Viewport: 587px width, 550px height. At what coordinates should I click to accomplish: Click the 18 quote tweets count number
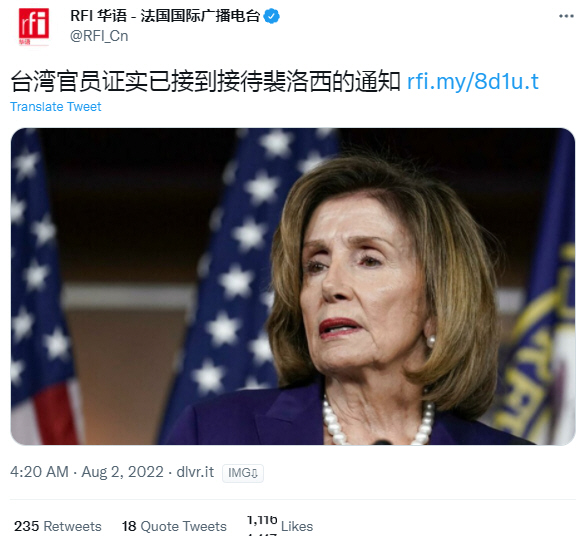click(x=129, y=526)
